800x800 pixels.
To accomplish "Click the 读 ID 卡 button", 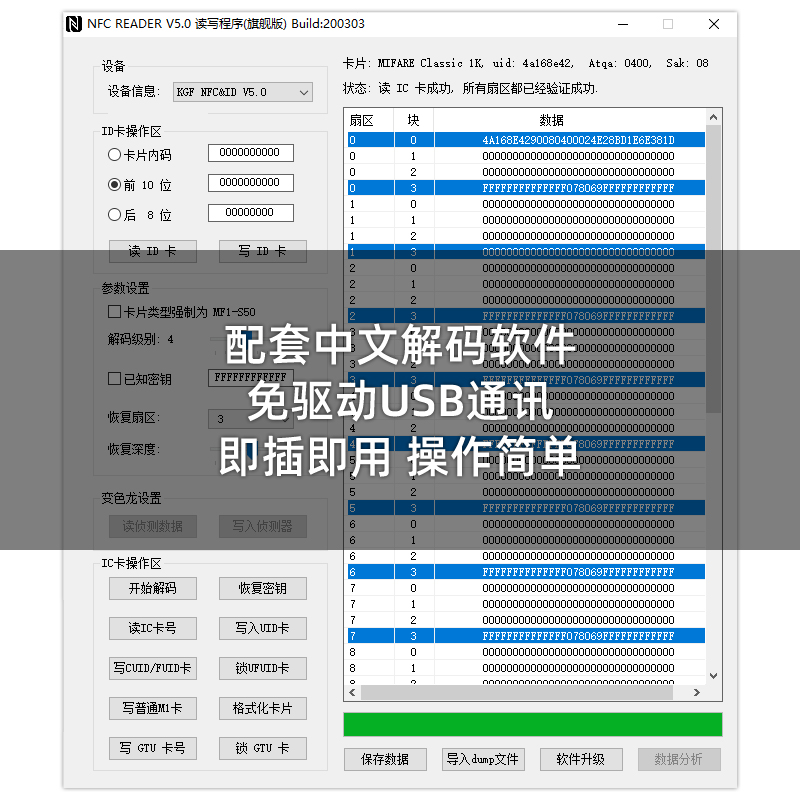I will click(x=153, y=251).
